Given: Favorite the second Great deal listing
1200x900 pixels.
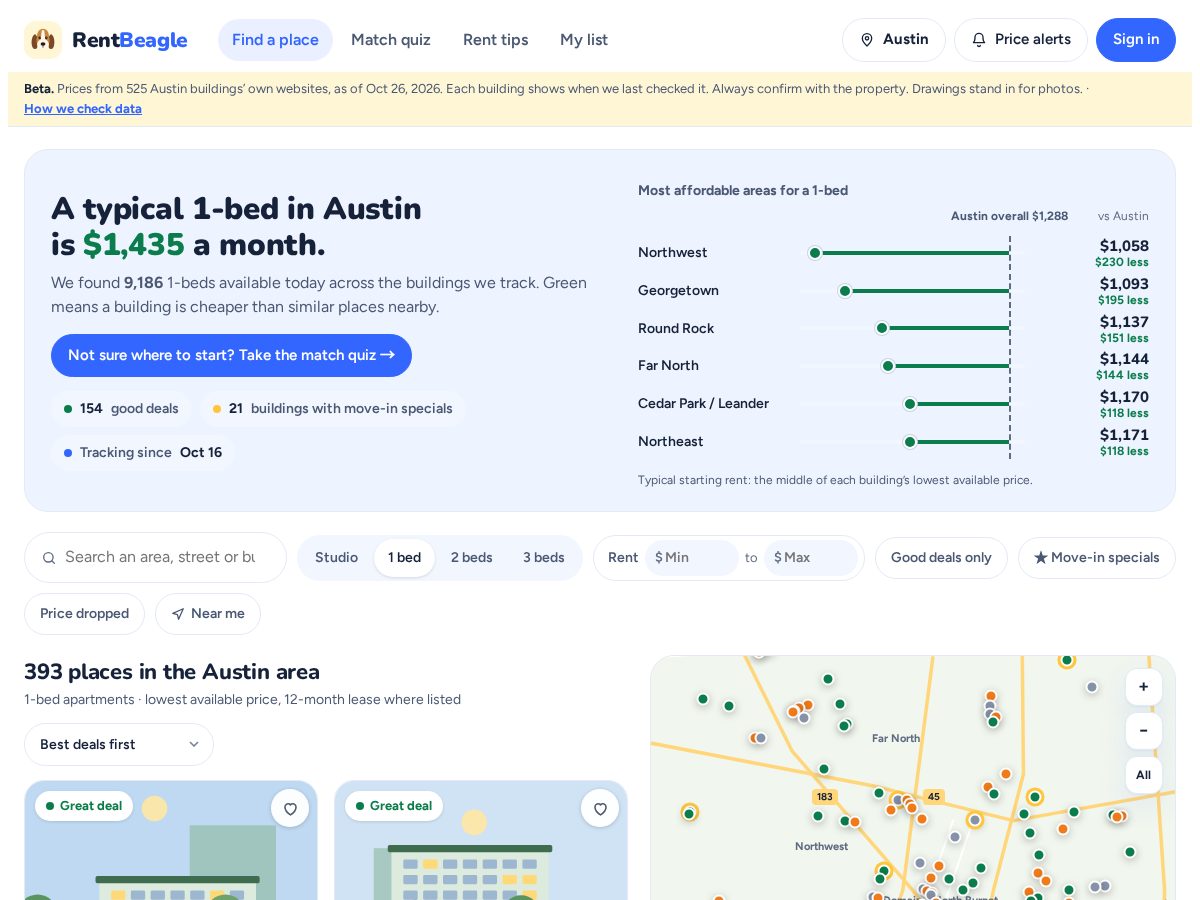Looking at the screenshot, I should coord(600,808).
